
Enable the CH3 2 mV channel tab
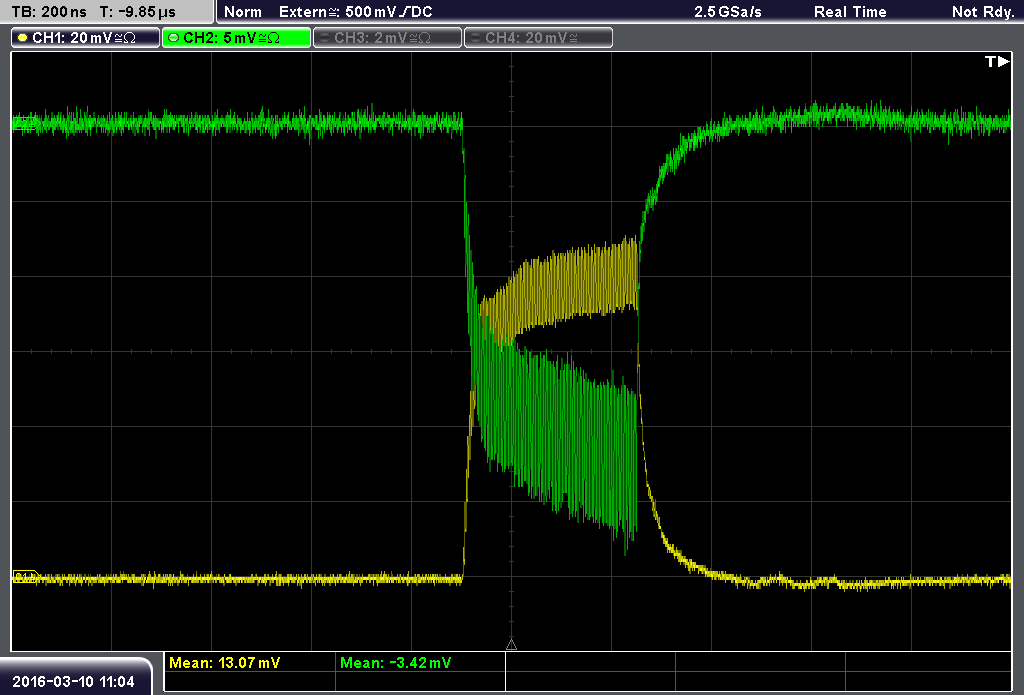tap(387, 38)
